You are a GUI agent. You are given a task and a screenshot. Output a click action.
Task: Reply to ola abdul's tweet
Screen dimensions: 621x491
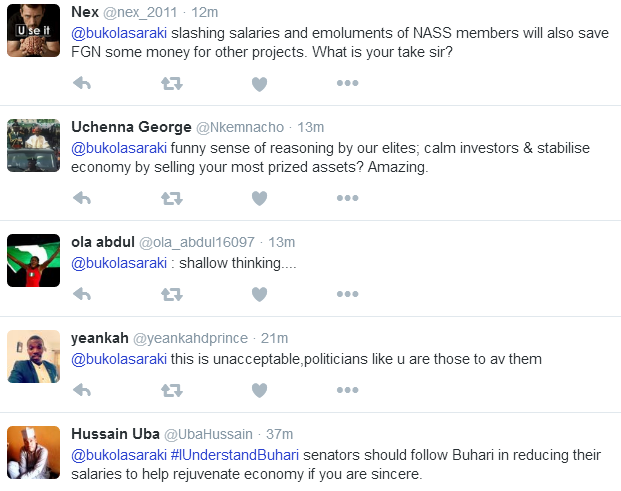(x=83, y=294)
